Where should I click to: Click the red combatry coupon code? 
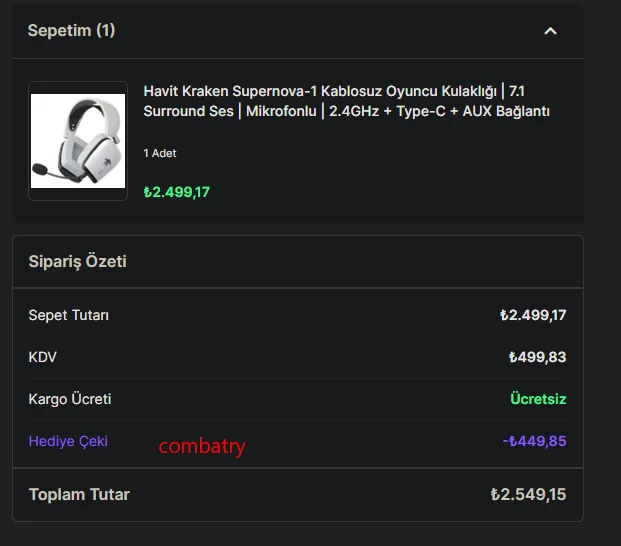click(201, 446)
